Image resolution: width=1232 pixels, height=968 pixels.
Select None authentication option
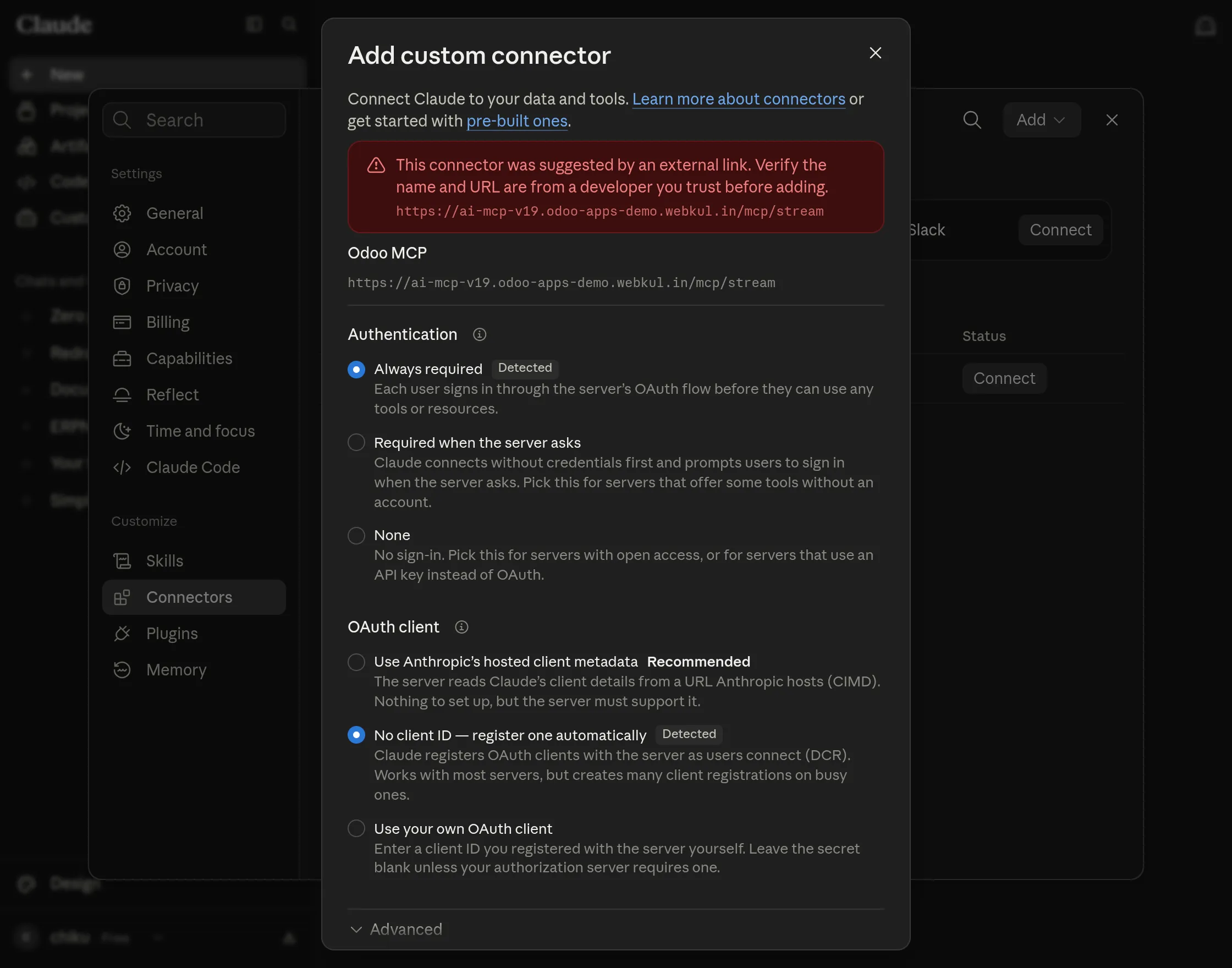point(356,536)
